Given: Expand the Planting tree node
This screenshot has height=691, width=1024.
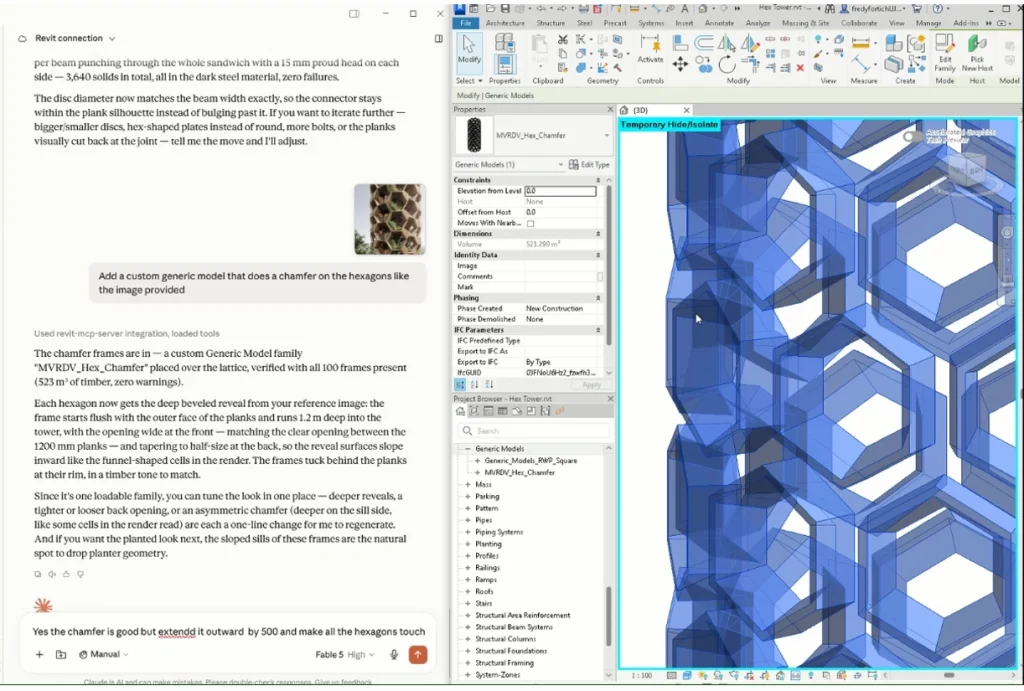Looking at the screenshot, I should [x=468, y=544].
